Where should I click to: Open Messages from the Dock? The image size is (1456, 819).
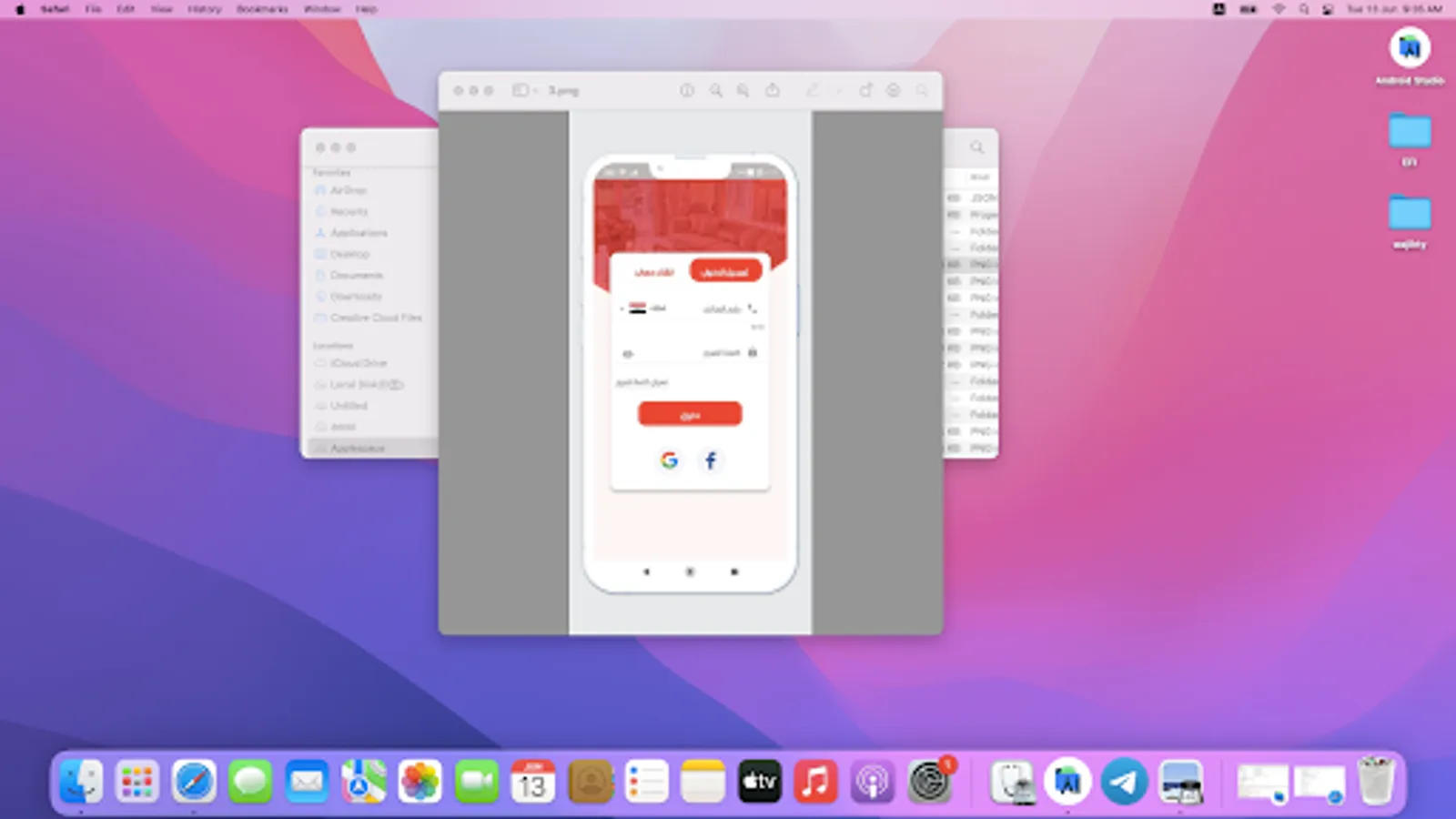250,782
